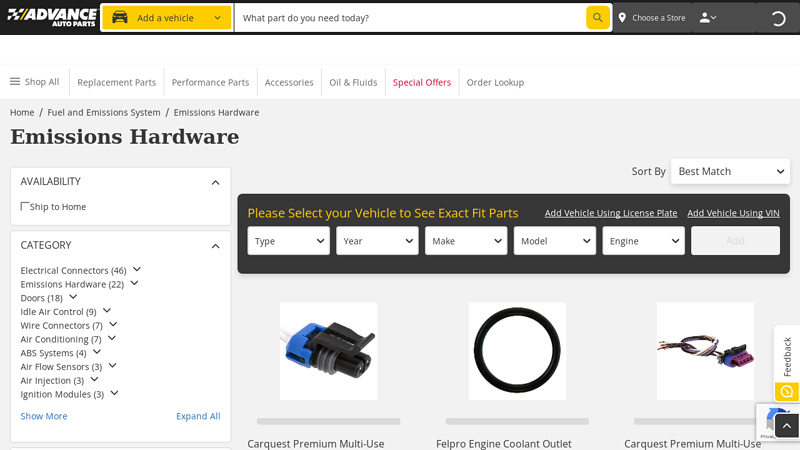
Task: Click Expand All categories link
Action: click(198, 416)
